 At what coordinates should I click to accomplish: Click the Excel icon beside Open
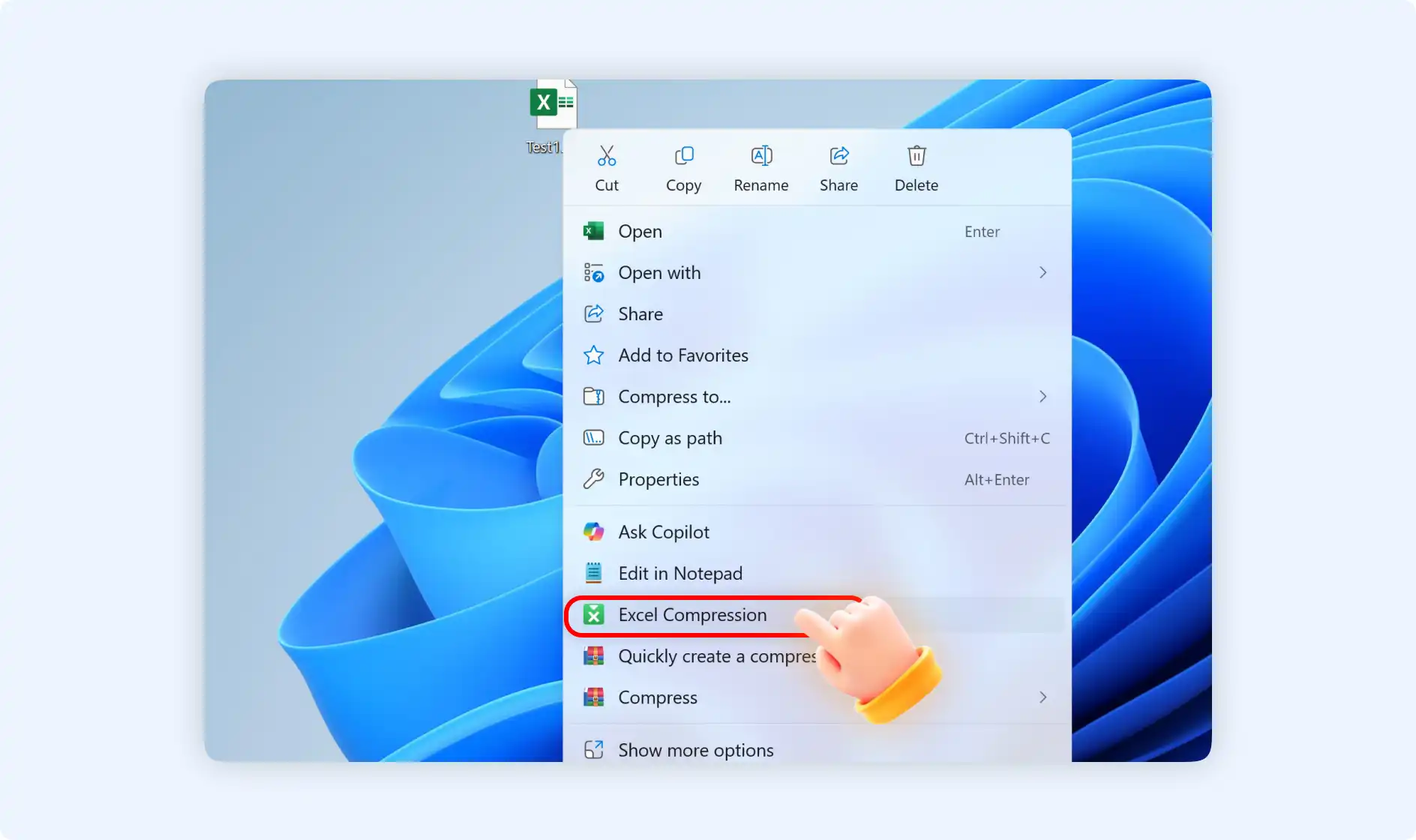[593, 231]
